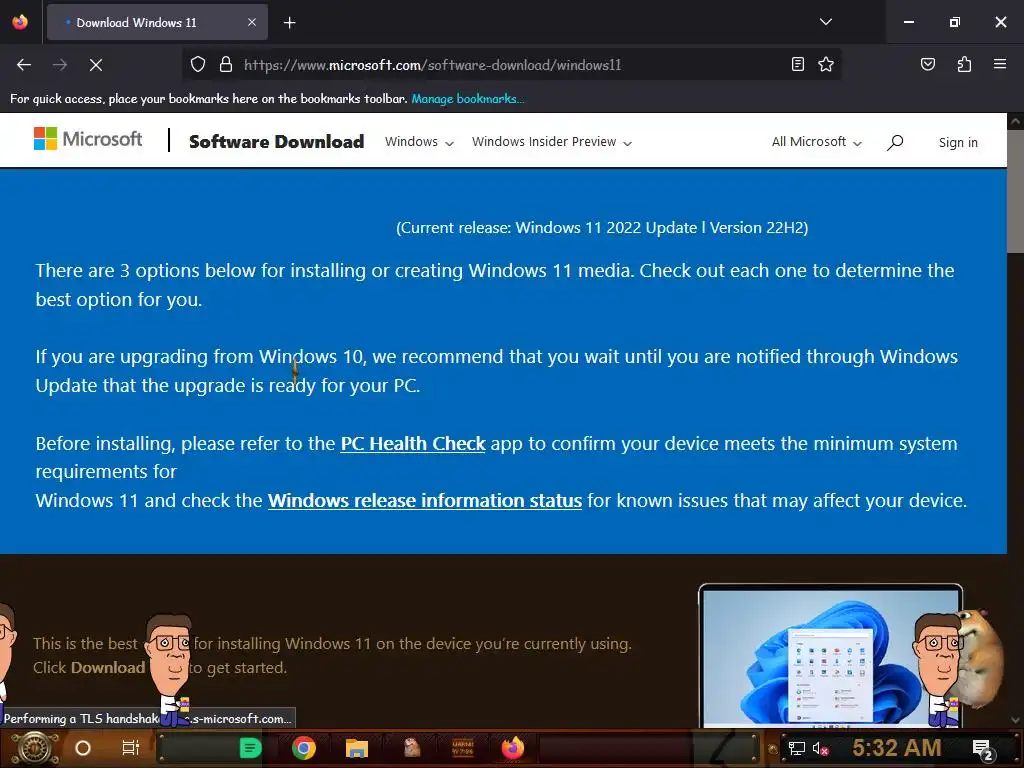The height and width of the screenshot is (768, 1024).
Task: Open the notification center icon
Action: coord(983,749)
